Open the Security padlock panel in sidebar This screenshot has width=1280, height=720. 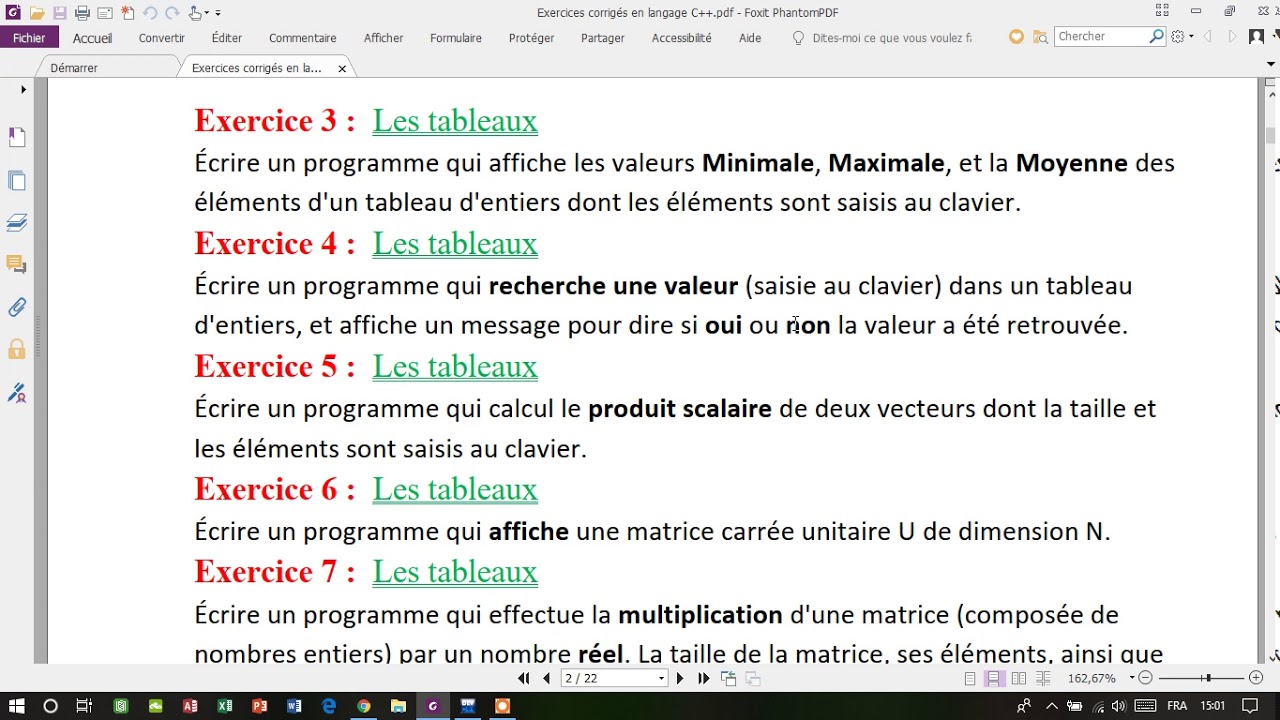pos(16,349)
